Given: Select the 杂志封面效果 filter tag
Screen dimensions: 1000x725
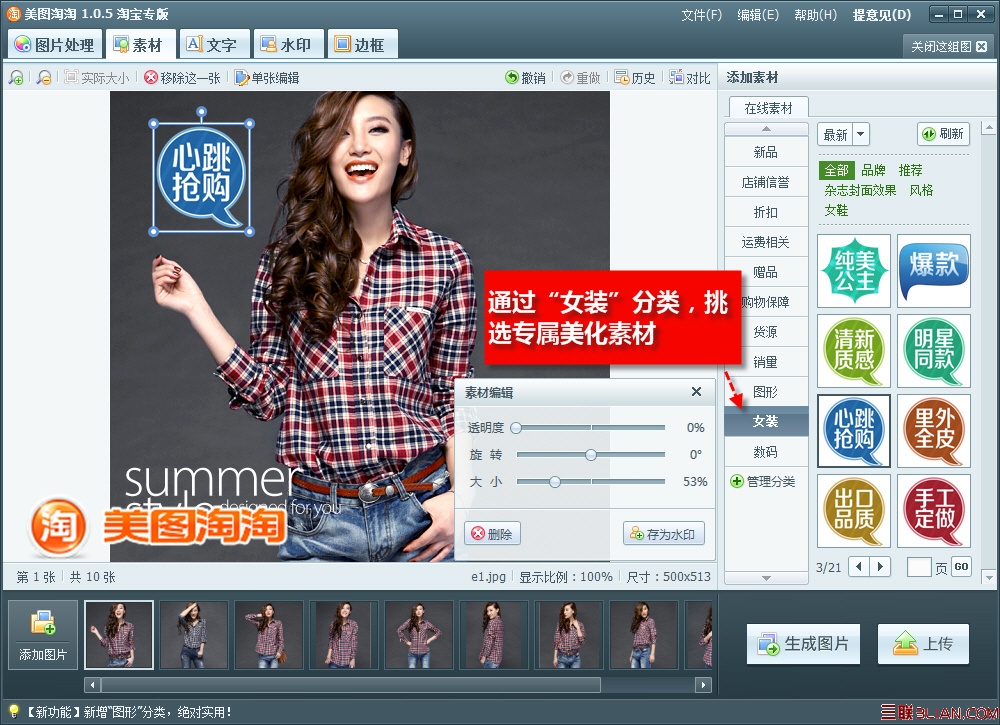Looking at the screenshot, I should click(x=860, y=190).
